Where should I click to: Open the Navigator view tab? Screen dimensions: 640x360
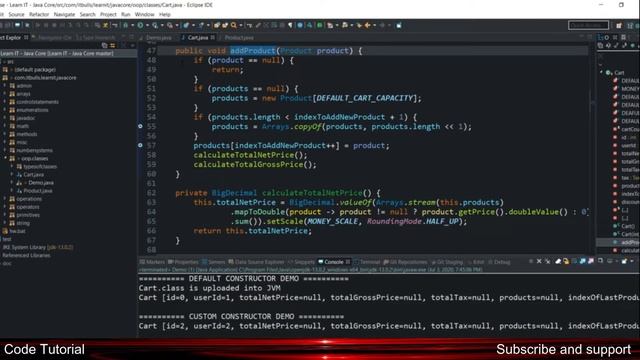click(54, 38)
